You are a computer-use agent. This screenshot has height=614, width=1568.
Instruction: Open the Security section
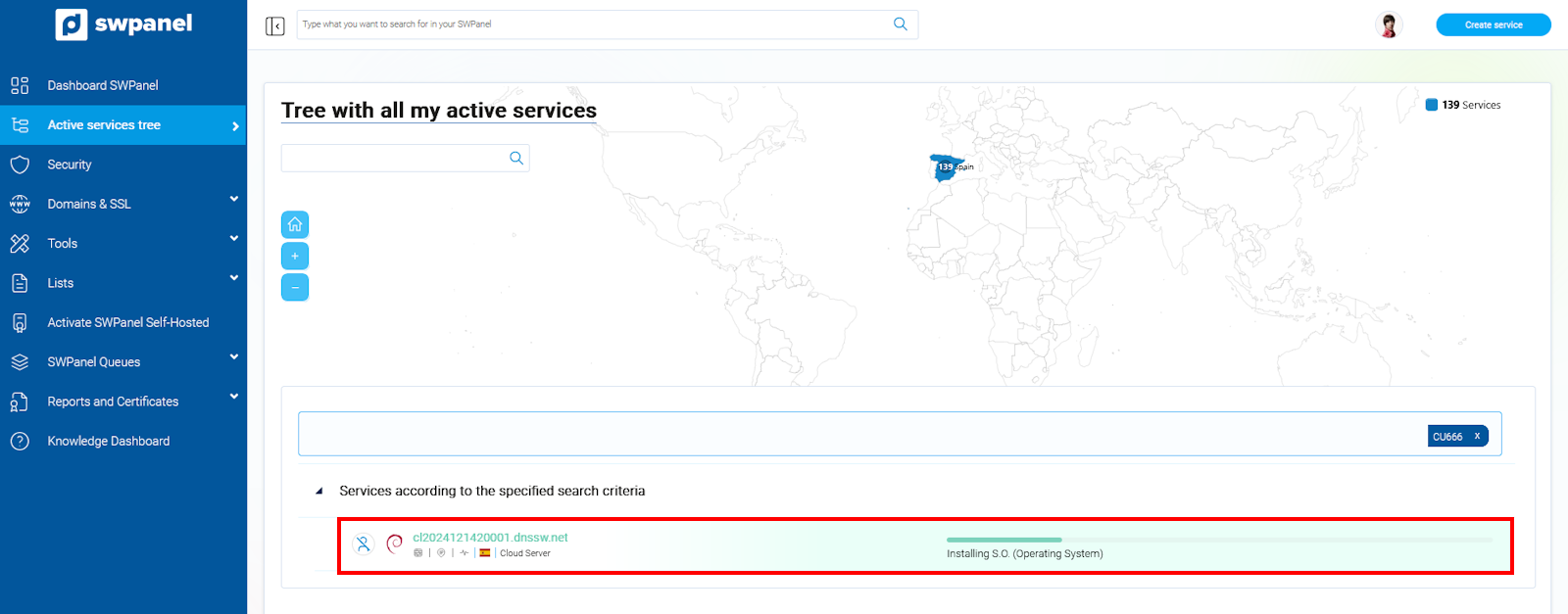[x=70, y=165]
